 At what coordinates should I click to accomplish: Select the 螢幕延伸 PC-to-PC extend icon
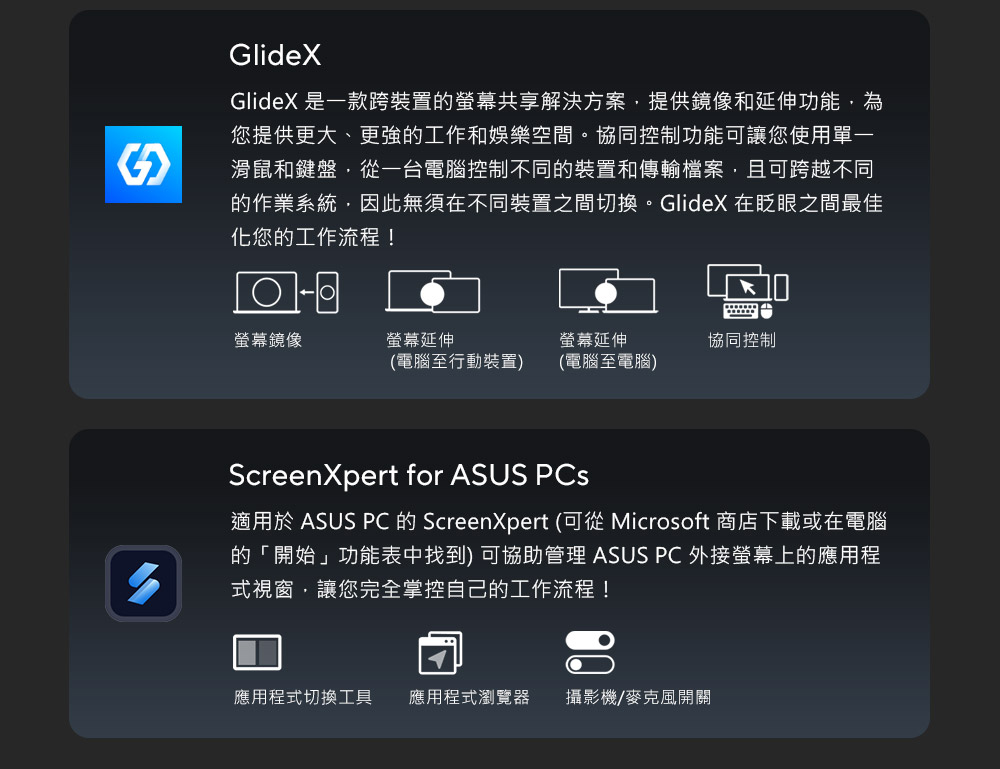pos(608,291)
